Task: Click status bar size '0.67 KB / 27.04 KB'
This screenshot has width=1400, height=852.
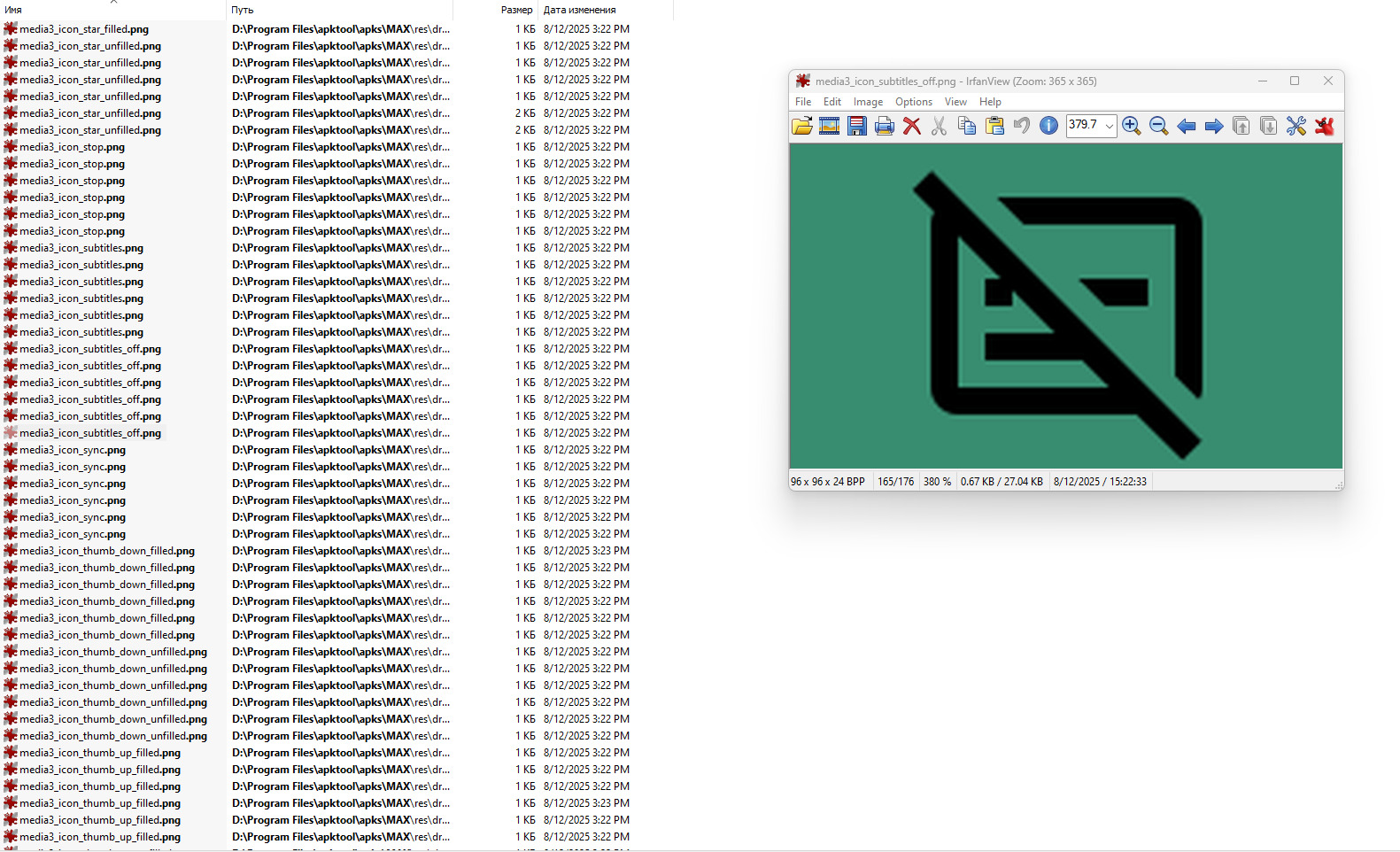Action: (x=1002, y=482)
